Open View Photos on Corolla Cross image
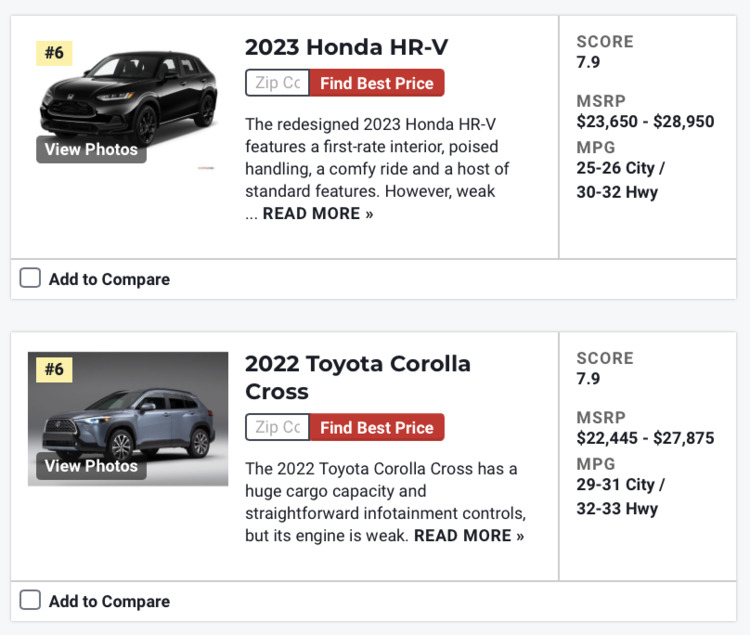 [91, 466]
